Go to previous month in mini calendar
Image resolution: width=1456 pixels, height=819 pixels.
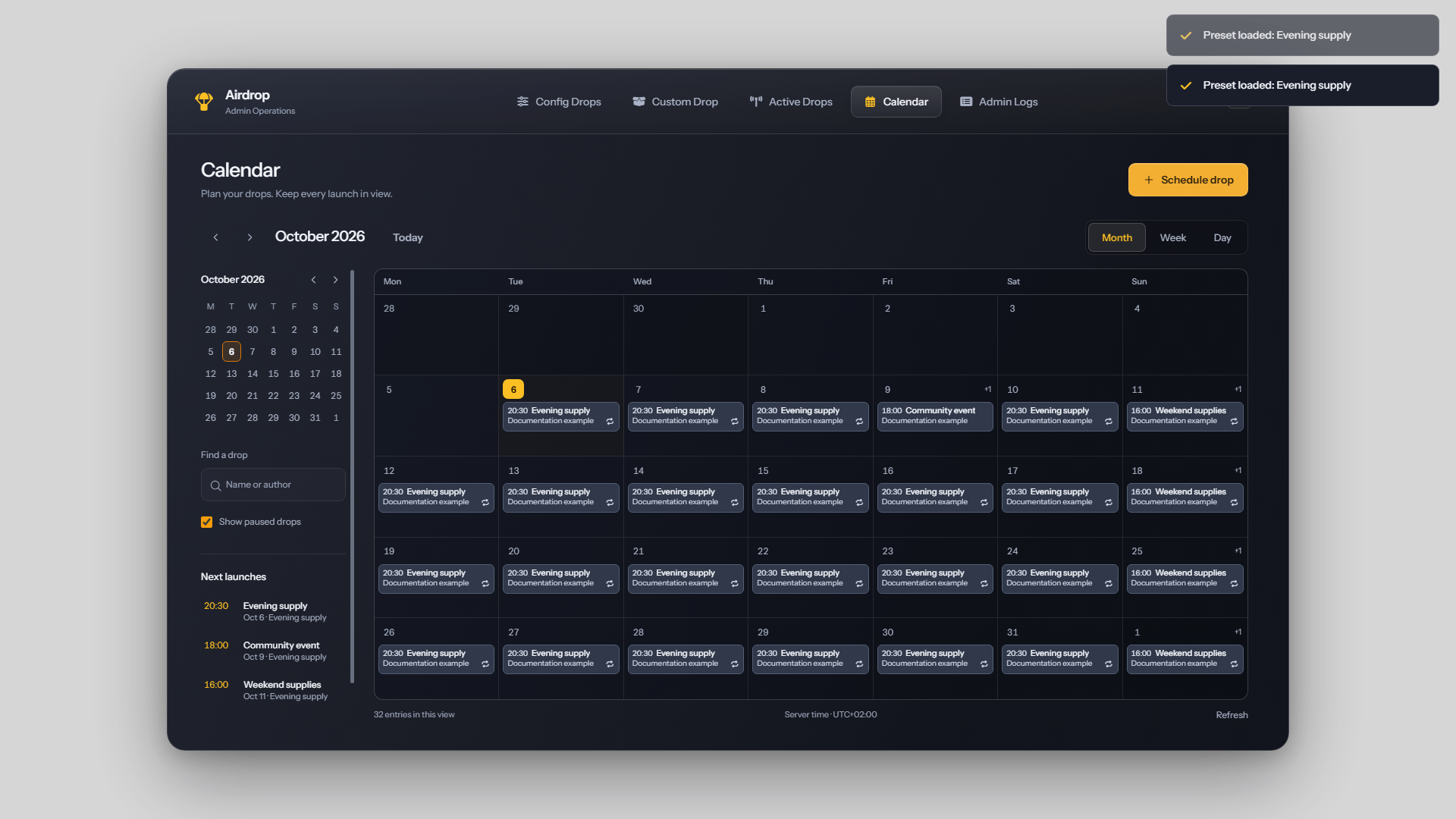314,280
